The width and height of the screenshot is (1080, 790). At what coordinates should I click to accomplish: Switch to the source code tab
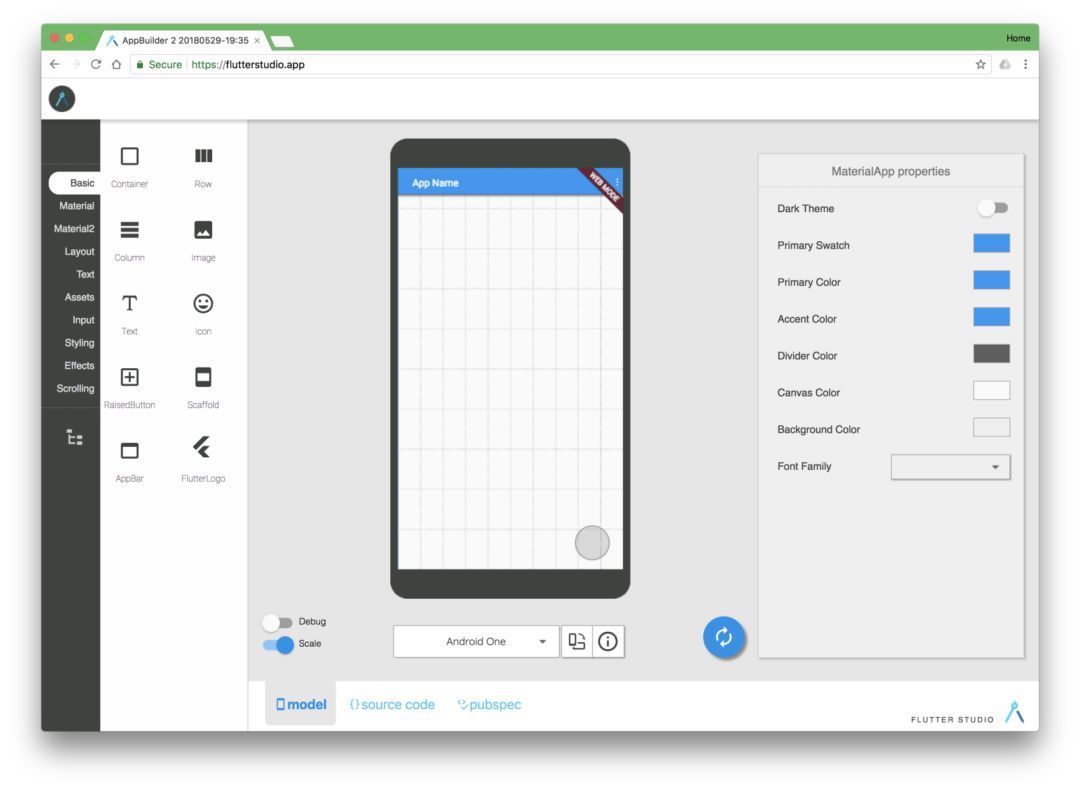pos(392,705)
